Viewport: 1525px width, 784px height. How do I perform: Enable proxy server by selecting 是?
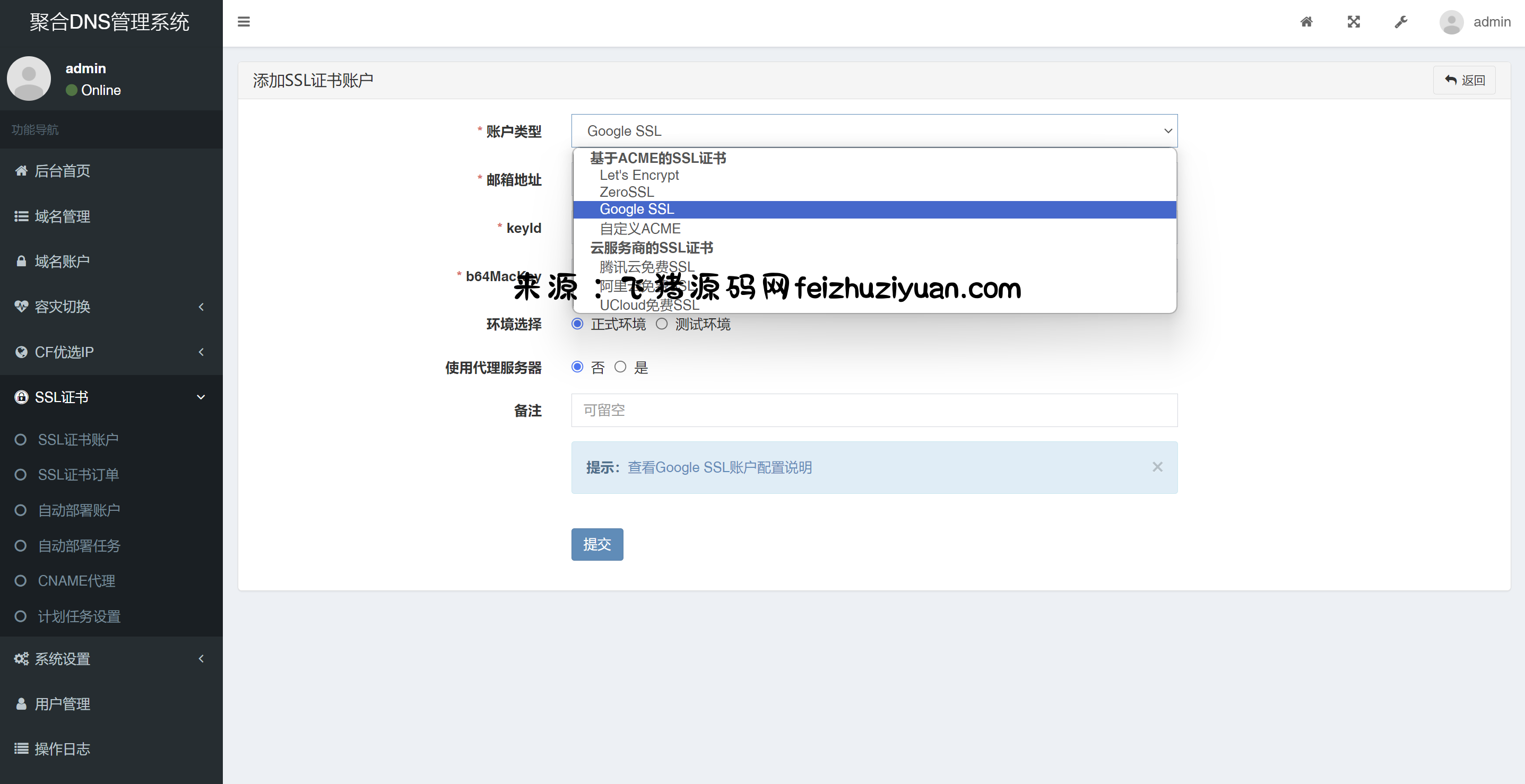(620, 367)
